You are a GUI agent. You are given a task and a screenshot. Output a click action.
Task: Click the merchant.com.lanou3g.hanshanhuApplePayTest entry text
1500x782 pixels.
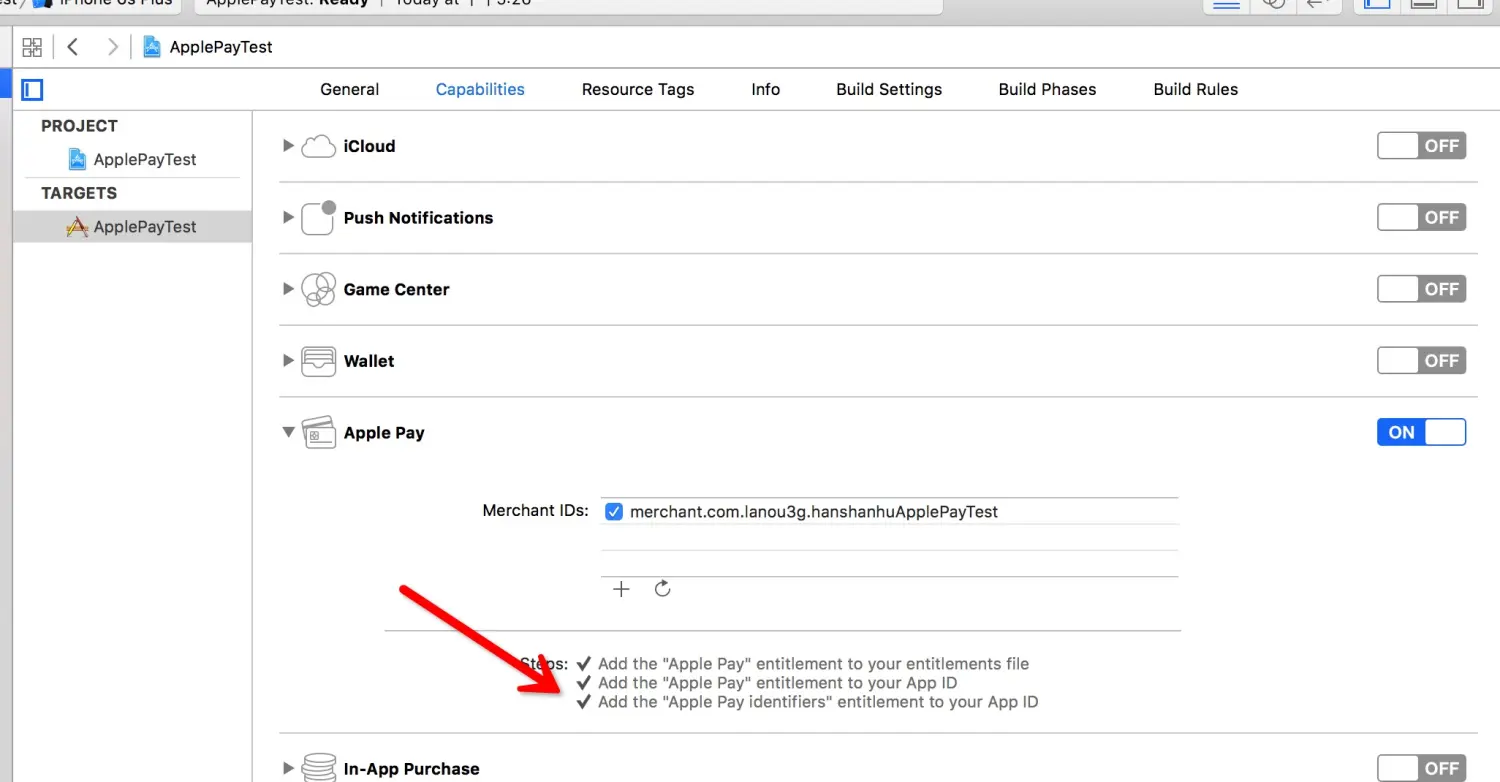click(x=814, y=511)
